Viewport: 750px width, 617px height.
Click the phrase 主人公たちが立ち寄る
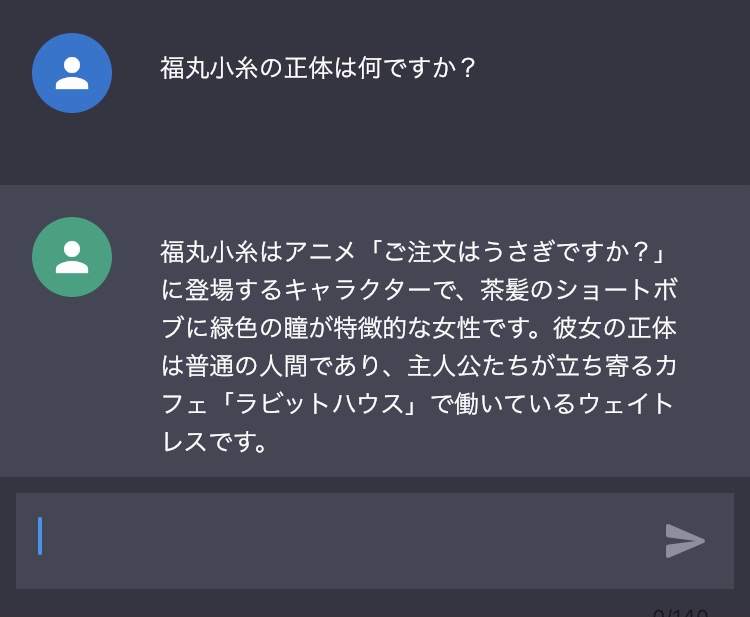coord(530,366)
